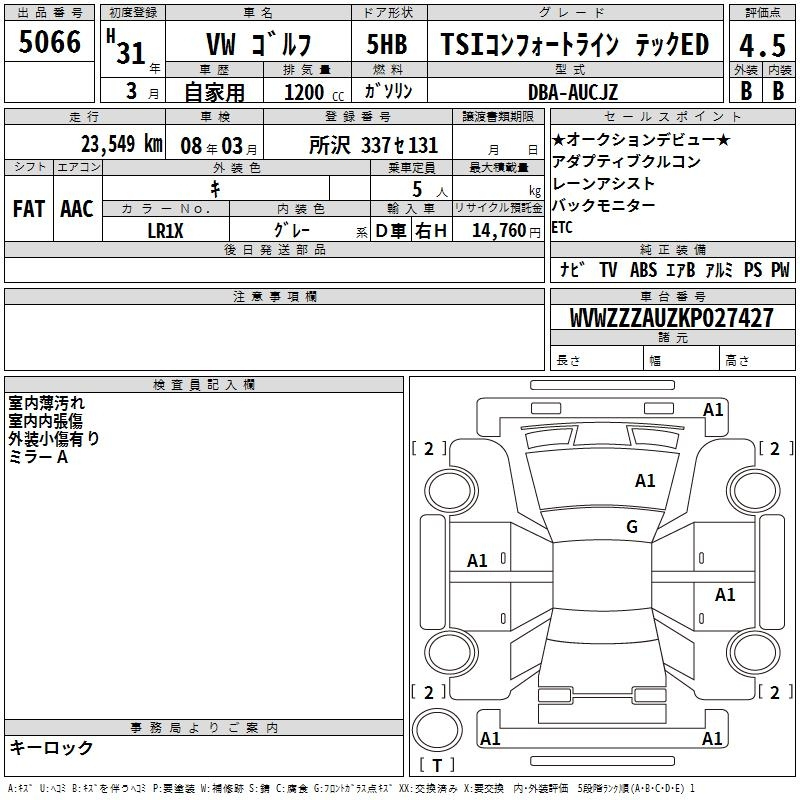
Task: Click the A1 mark on front bumper
Action: click(713, 410)
